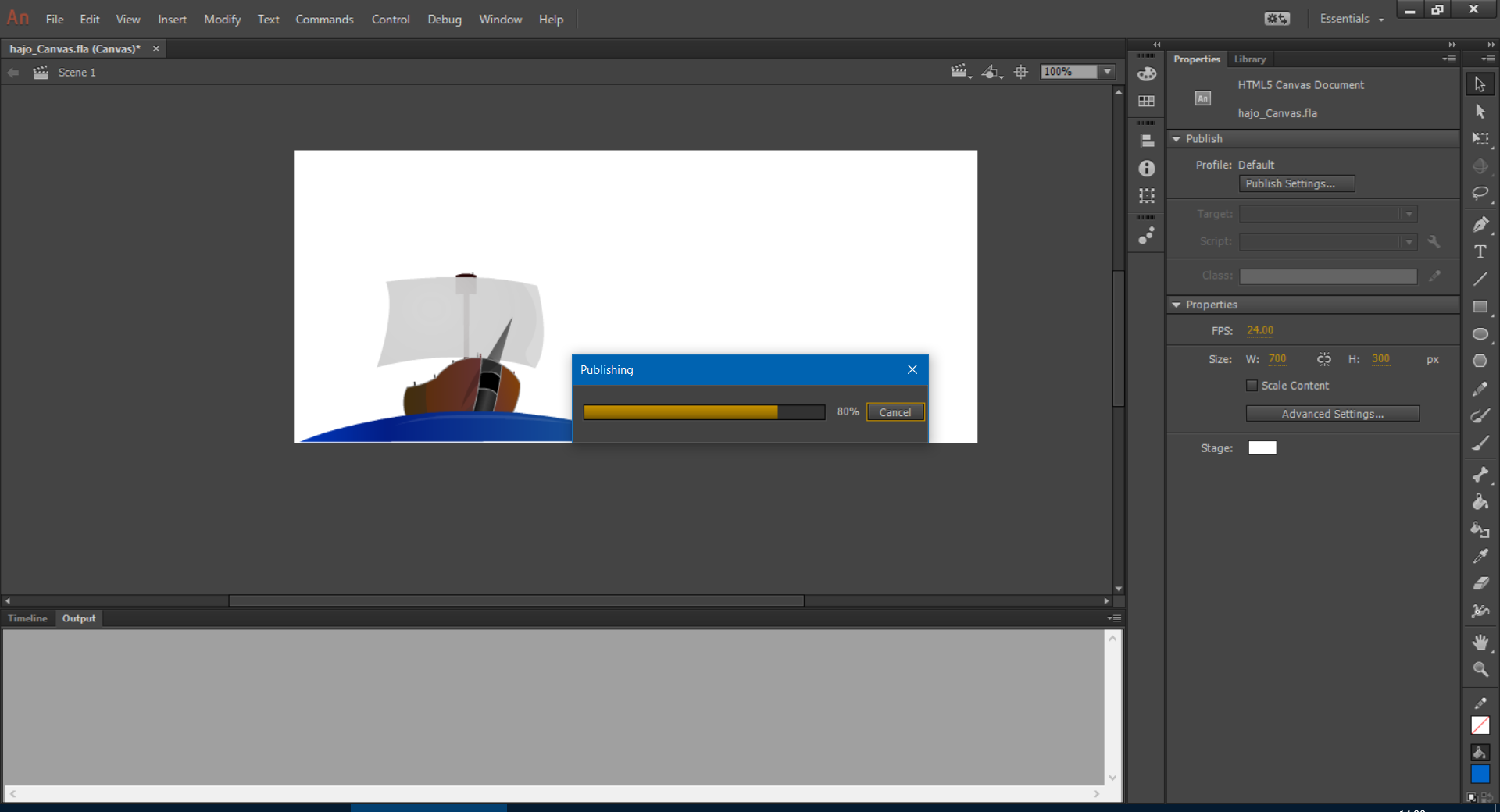Image resolution: width=1500 pixels, height=812 pixels.
Task: Click the FPS value 24.00
Action: coord(1259,330)
